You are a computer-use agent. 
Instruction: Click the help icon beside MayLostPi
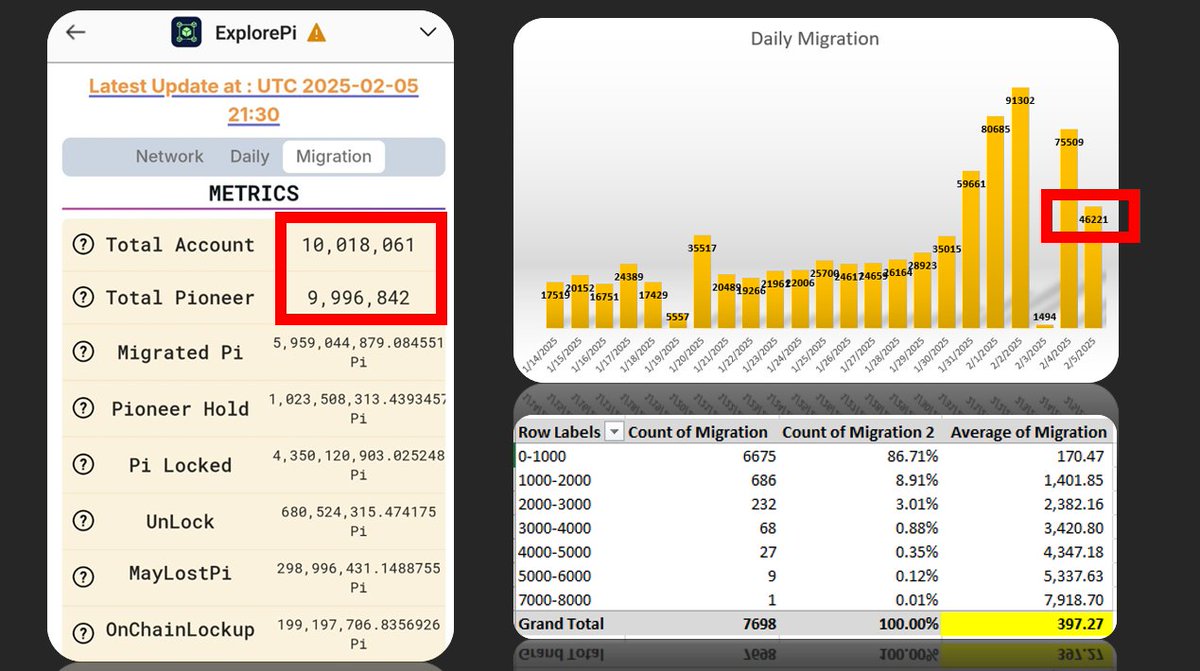pyautogui.click(x=81, y=577)
